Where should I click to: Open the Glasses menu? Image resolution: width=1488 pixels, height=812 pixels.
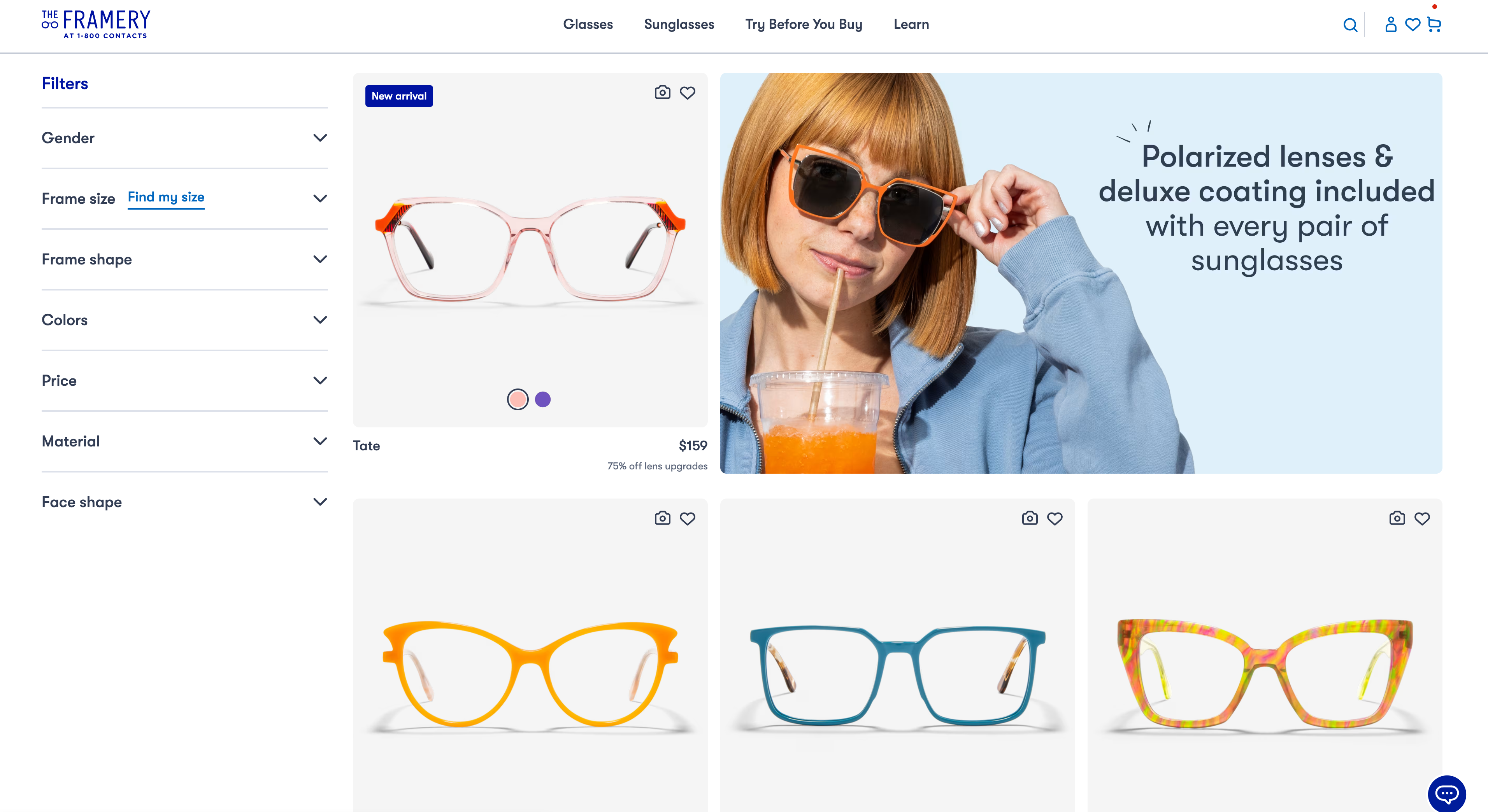tap(588, 24)
